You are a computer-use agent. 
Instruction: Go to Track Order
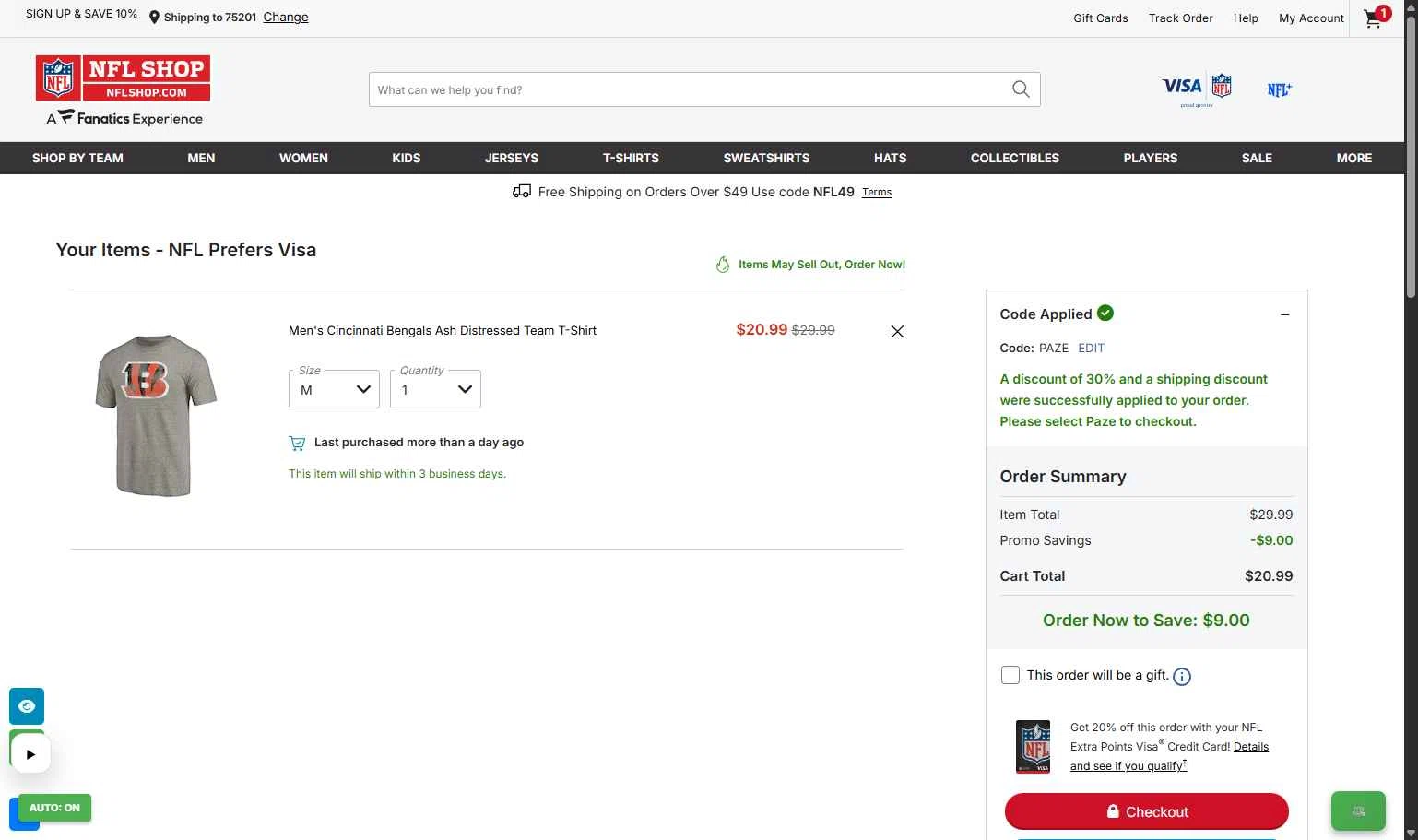1181,18
